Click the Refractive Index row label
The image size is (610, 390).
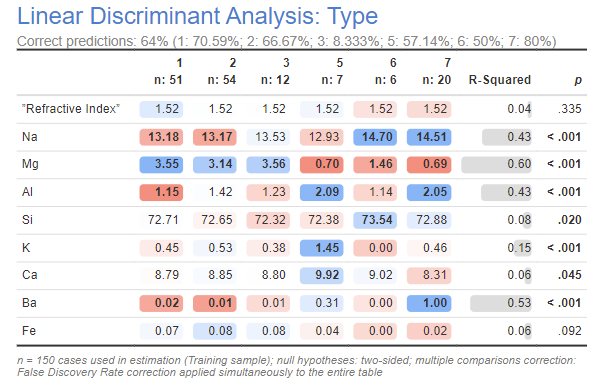pyautogui.click(x=71, y=109)
